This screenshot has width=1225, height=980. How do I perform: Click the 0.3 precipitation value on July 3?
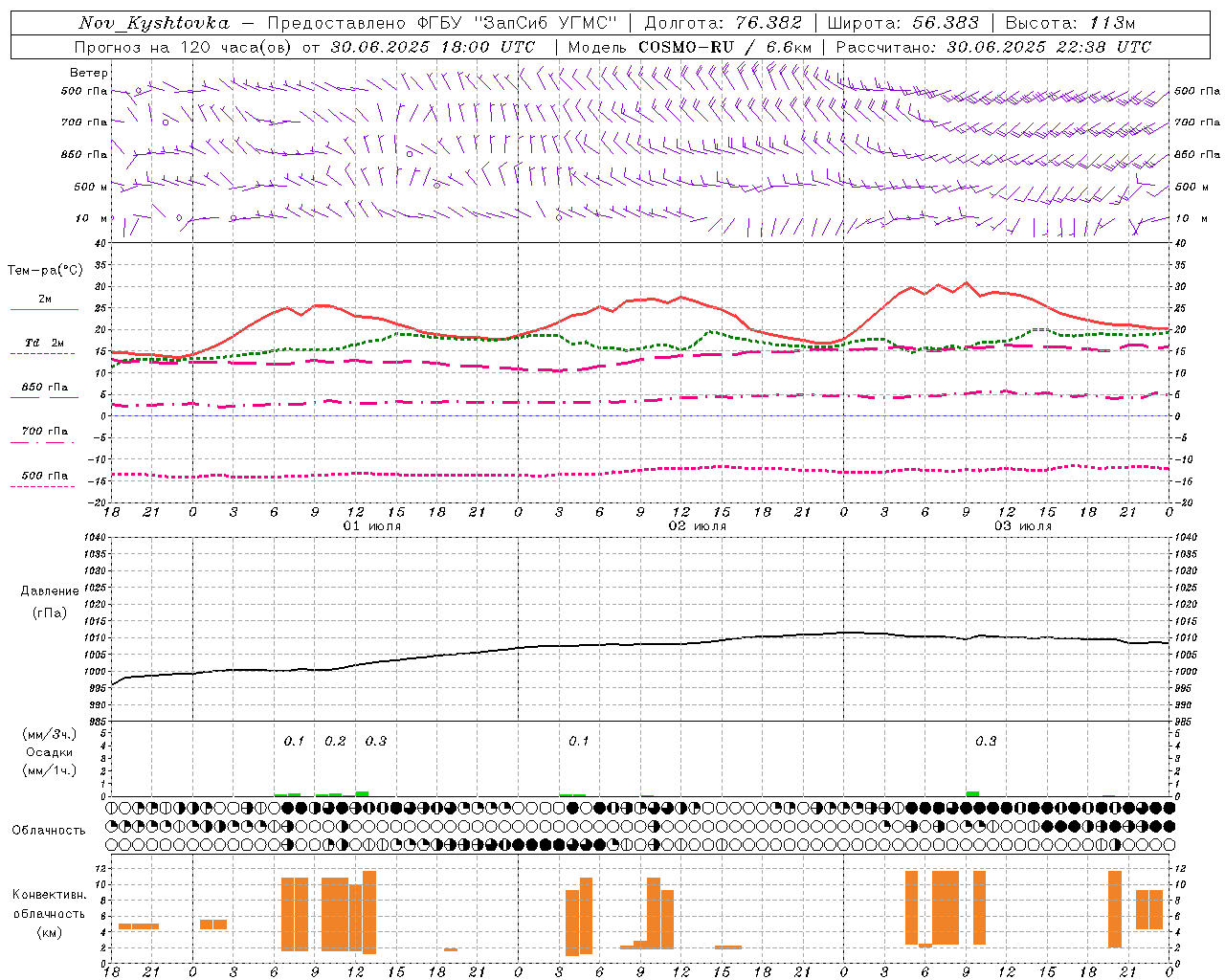pos(986,741)
